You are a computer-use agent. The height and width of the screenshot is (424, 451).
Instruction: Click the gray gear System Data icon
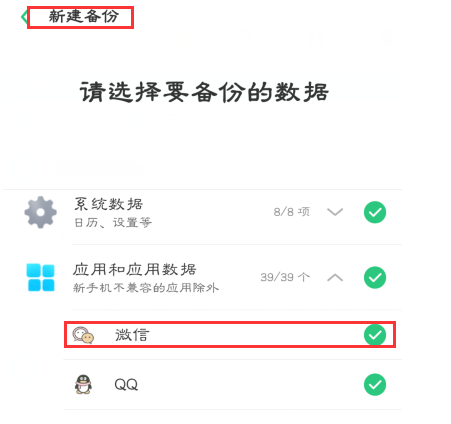coord(41,212)
